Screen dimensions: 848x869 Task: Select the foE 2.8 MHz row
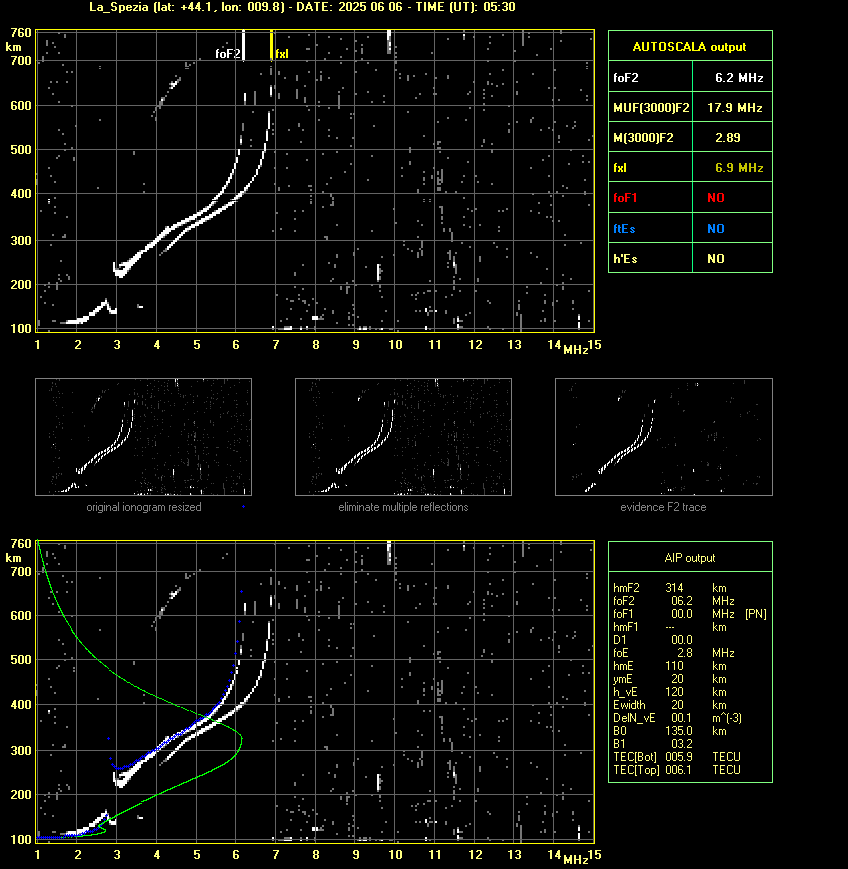click(x=674, y=653)
